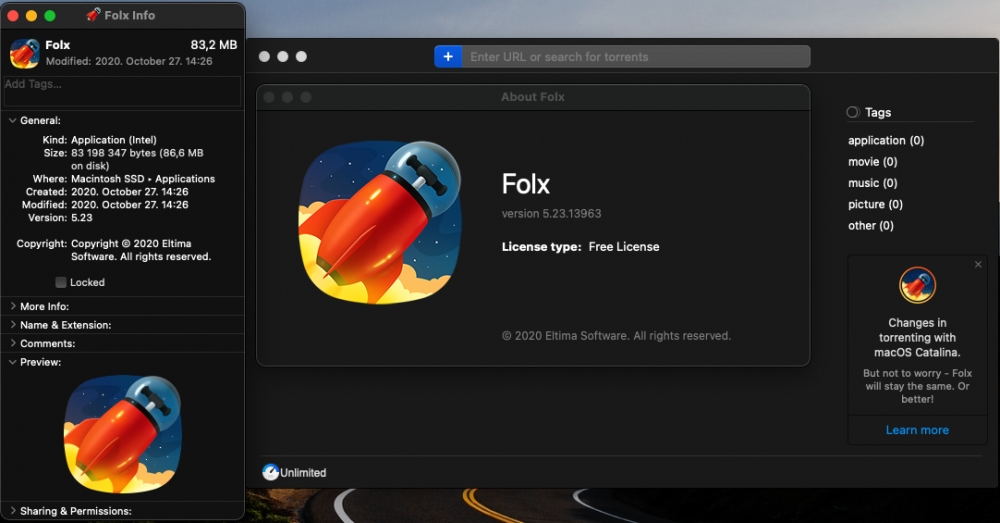
Task: Click the Folx rocket icon in promo card
Action: pyautogui.click(x=917, y=285)
